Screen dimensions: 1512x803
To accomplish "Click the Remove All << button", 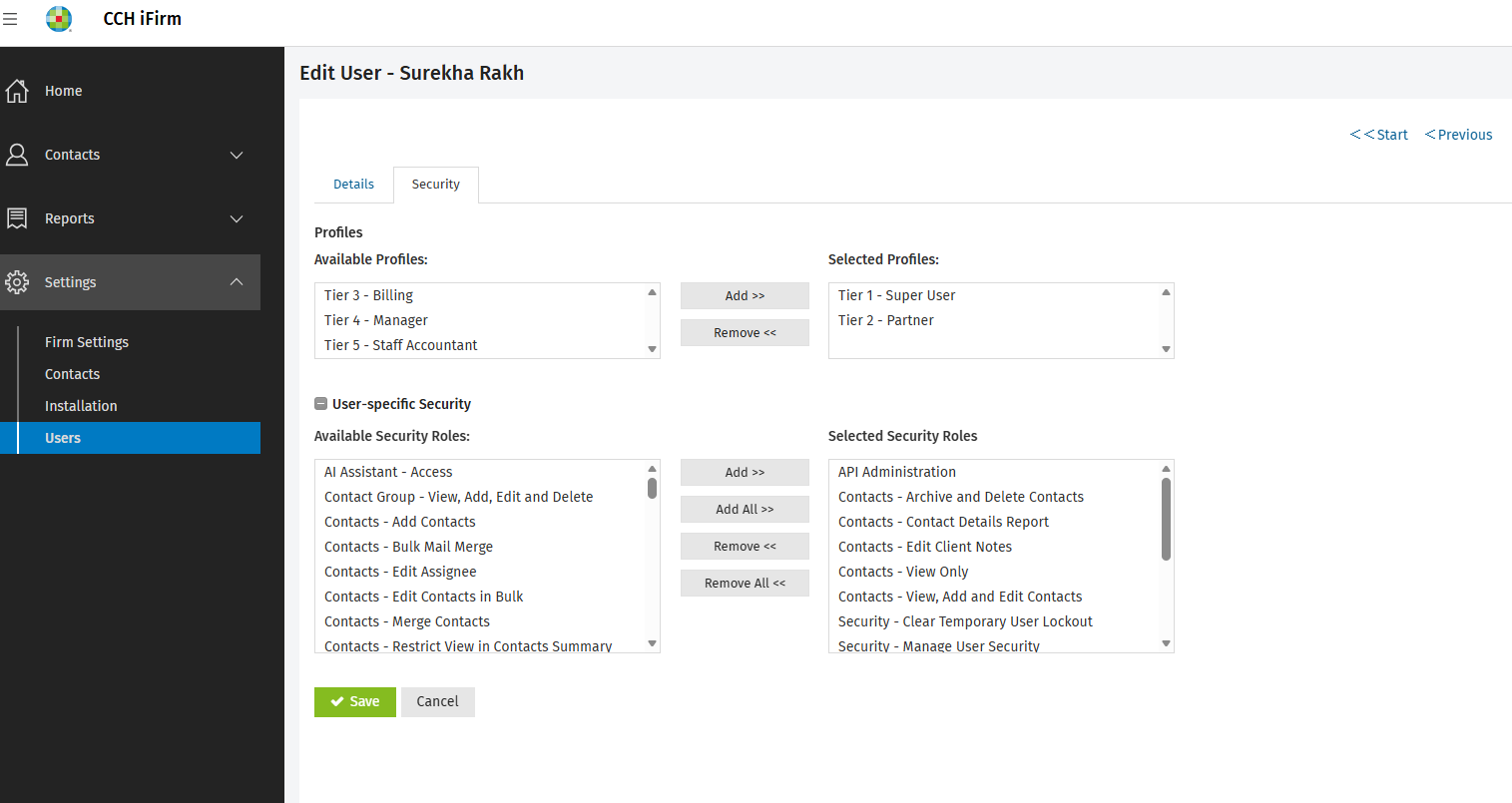I will point(745,584).
